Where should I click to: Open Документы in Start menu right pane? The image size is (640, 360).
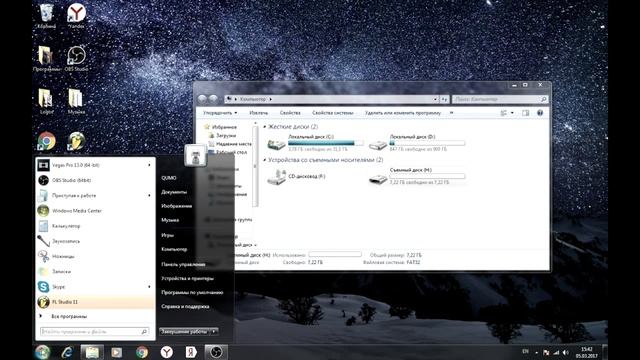pos(174,192)
